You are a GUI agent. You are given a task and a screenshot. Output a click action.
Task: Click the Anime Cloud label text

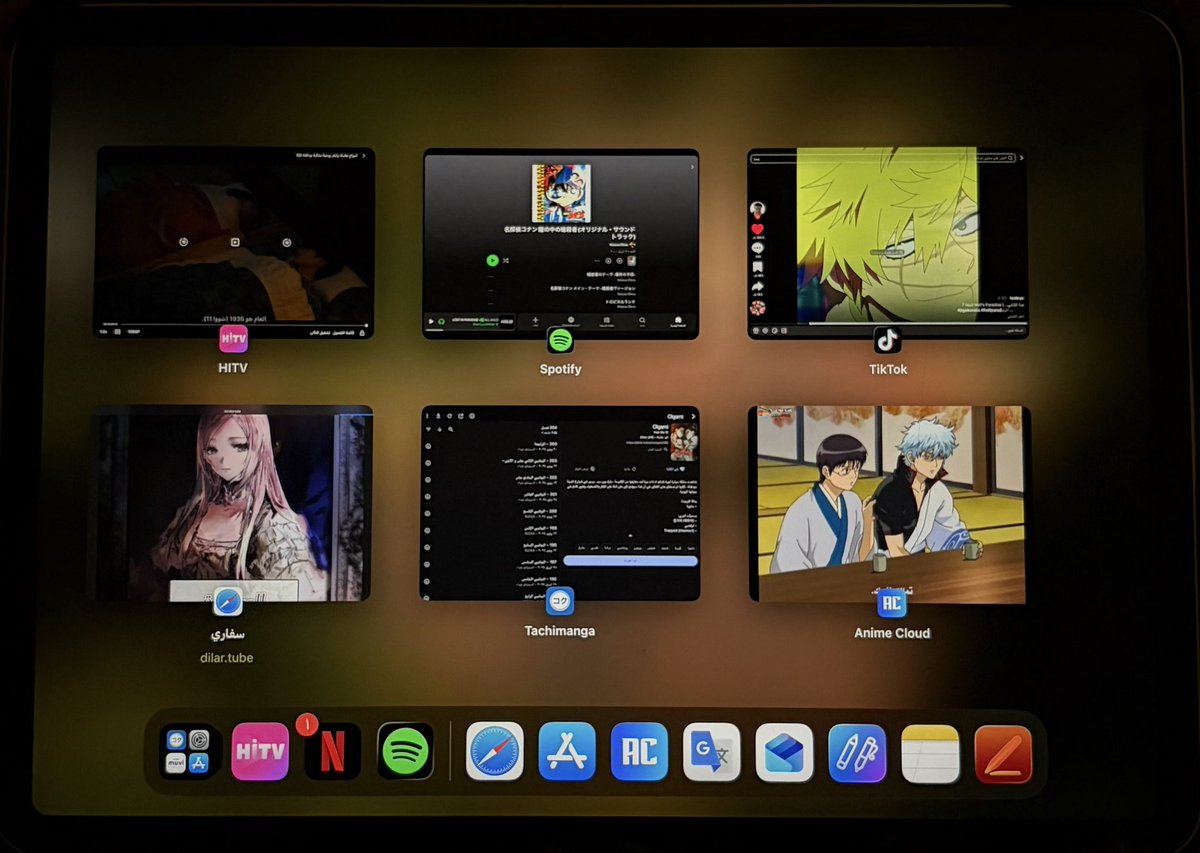[892, 633]
